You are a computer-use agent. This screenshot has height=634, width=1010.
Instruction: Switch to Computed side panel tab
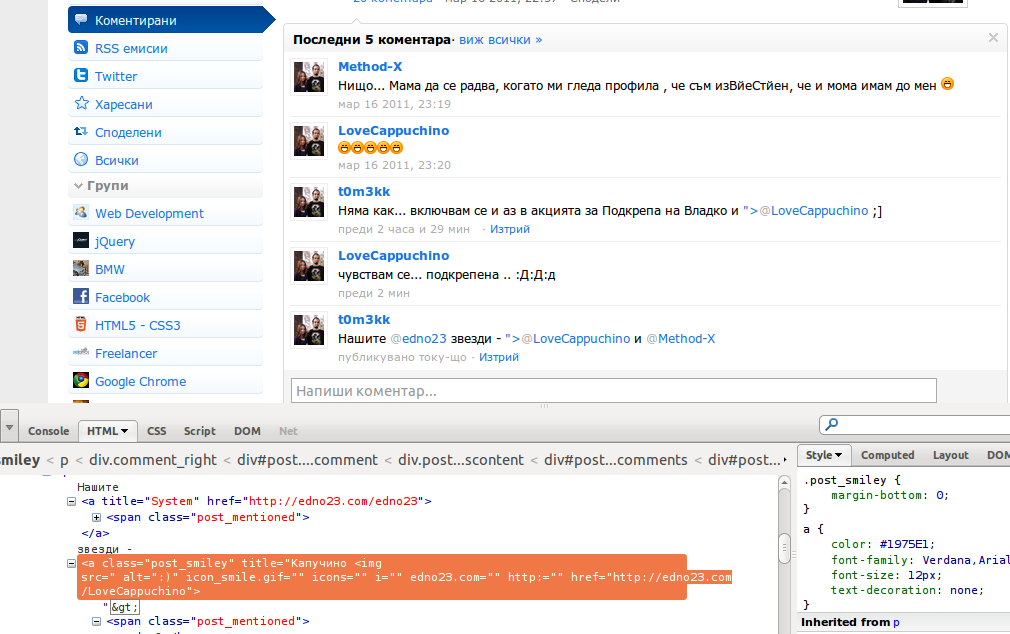[x=888, y=455]
